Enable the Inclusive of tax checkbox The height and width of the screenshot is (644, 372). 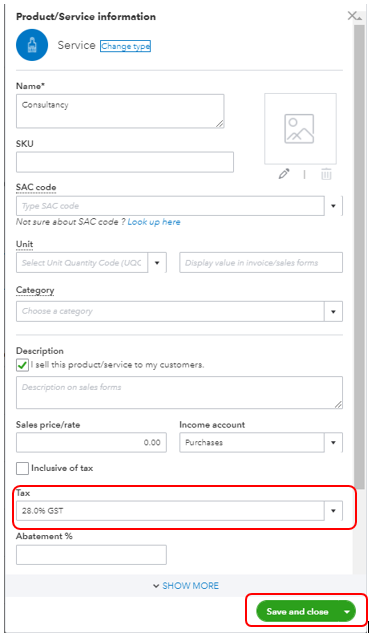[x=22, y=468]
